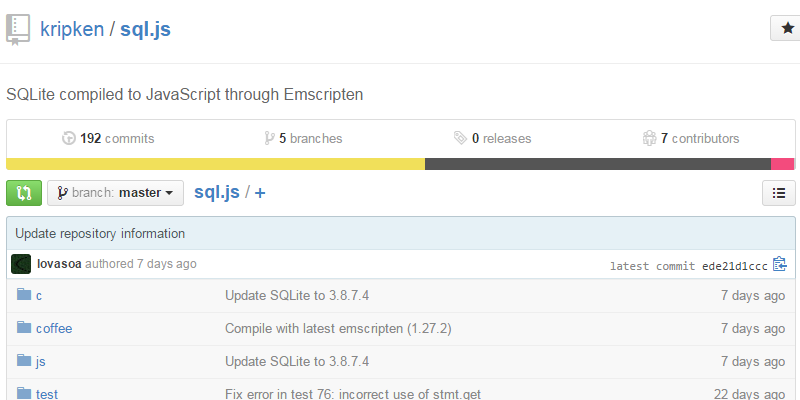
Task: Click lovasoa's avatar image
Action: 21,264
